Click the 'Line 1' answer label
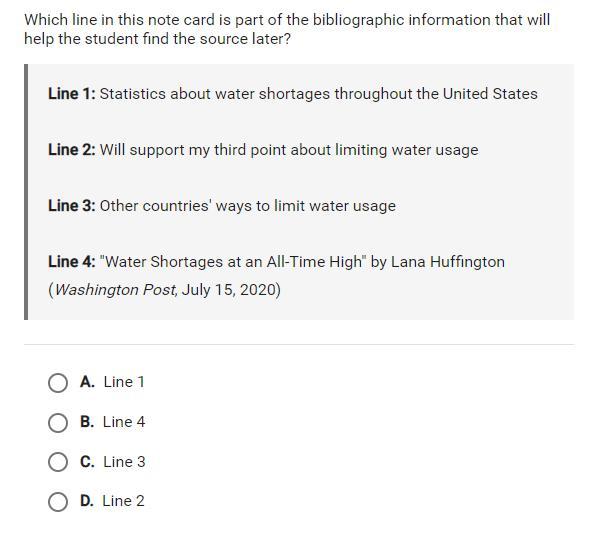The image size is (604, 543). (x=124, y=382)
